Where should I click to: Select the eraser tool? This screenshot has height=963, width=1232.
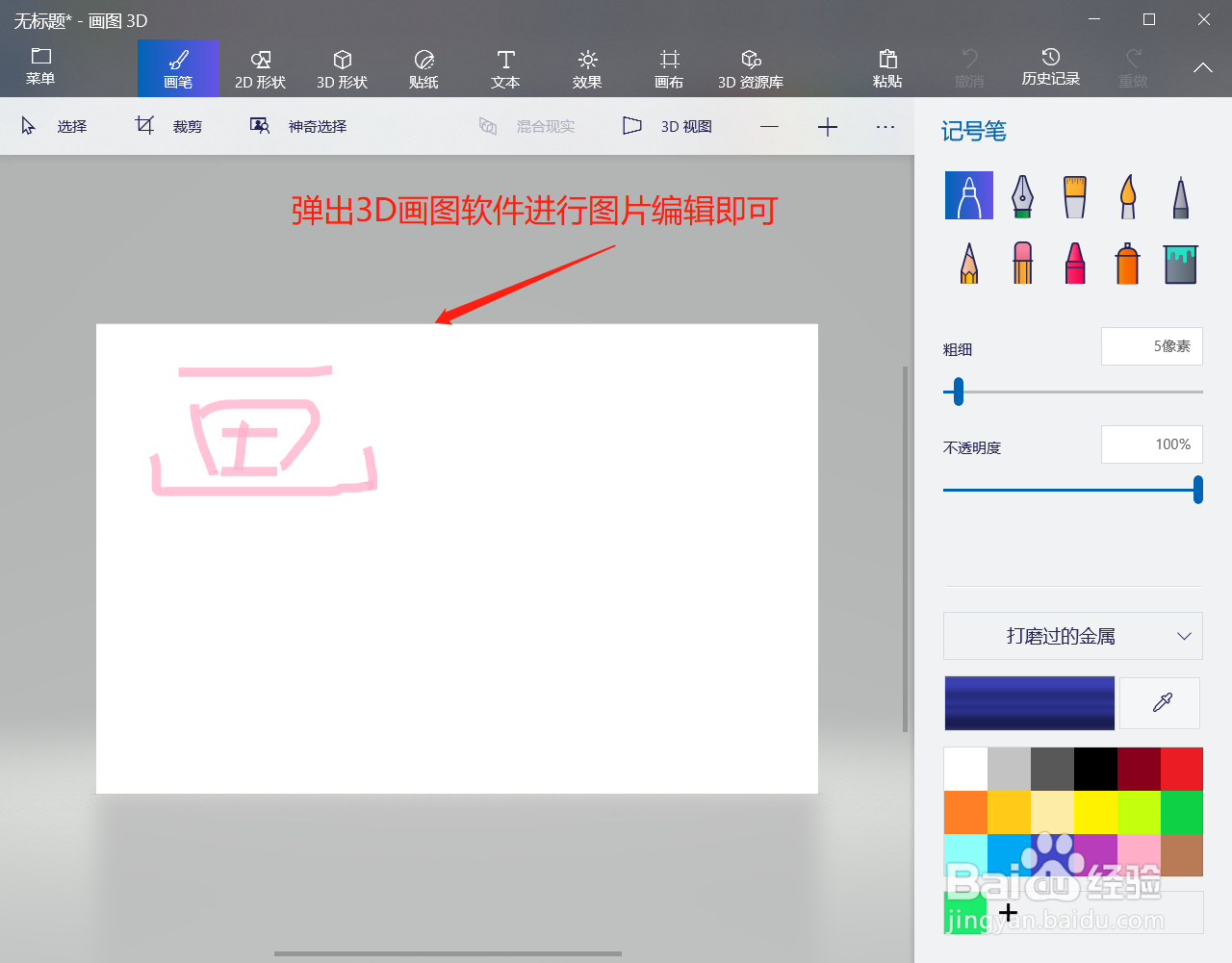coord(1021,262)
